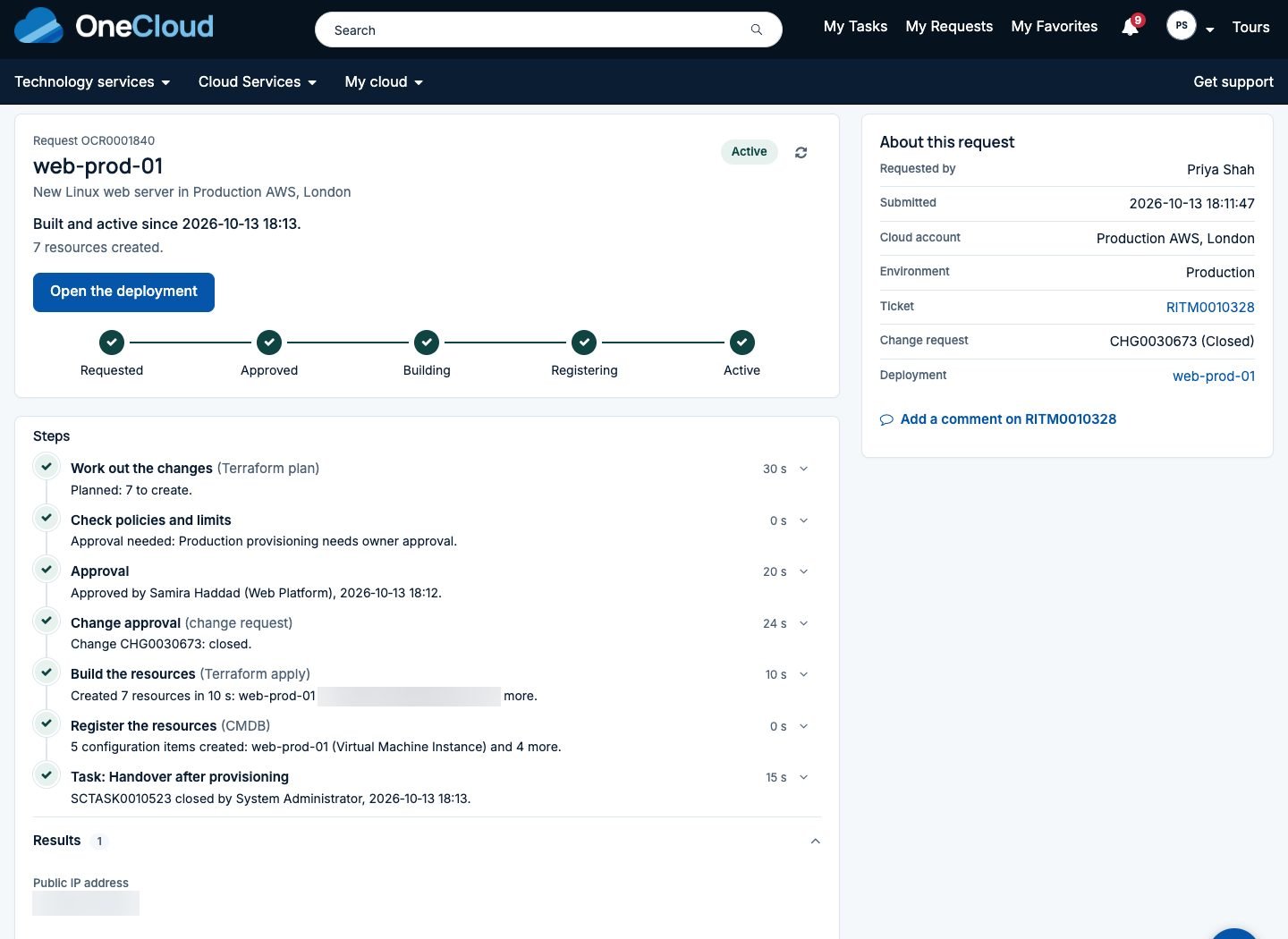
Task: Click Open the deployment button
Action: point(123,292)
